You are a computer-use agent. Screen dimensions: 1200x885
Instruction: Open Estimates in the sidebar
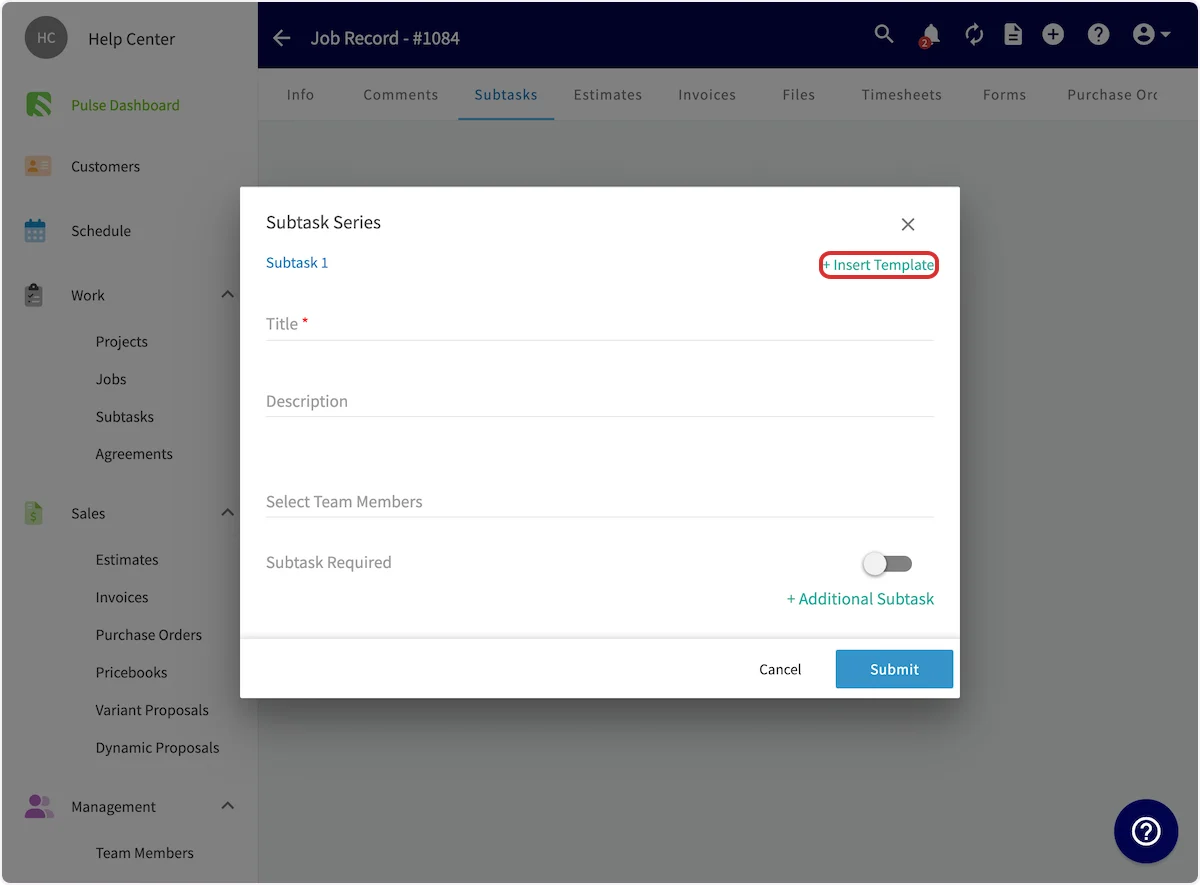tap(127, 560)
